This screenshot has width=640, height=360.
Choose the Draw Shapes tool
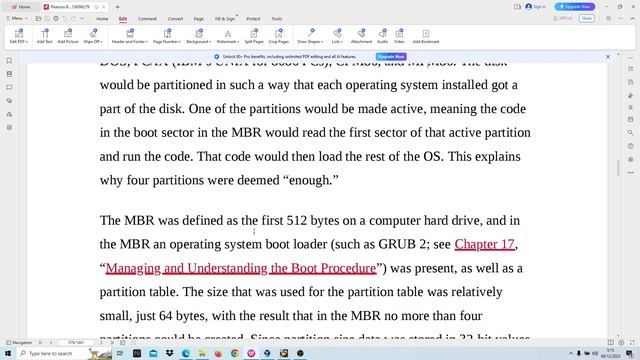click(x=310, y=36)
